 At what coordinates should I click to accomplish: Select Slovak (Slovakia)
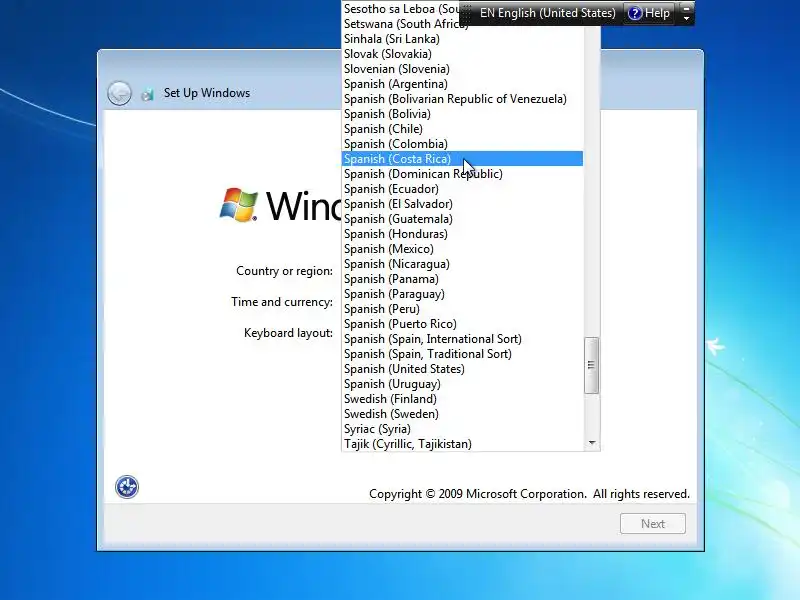[462, 54]
